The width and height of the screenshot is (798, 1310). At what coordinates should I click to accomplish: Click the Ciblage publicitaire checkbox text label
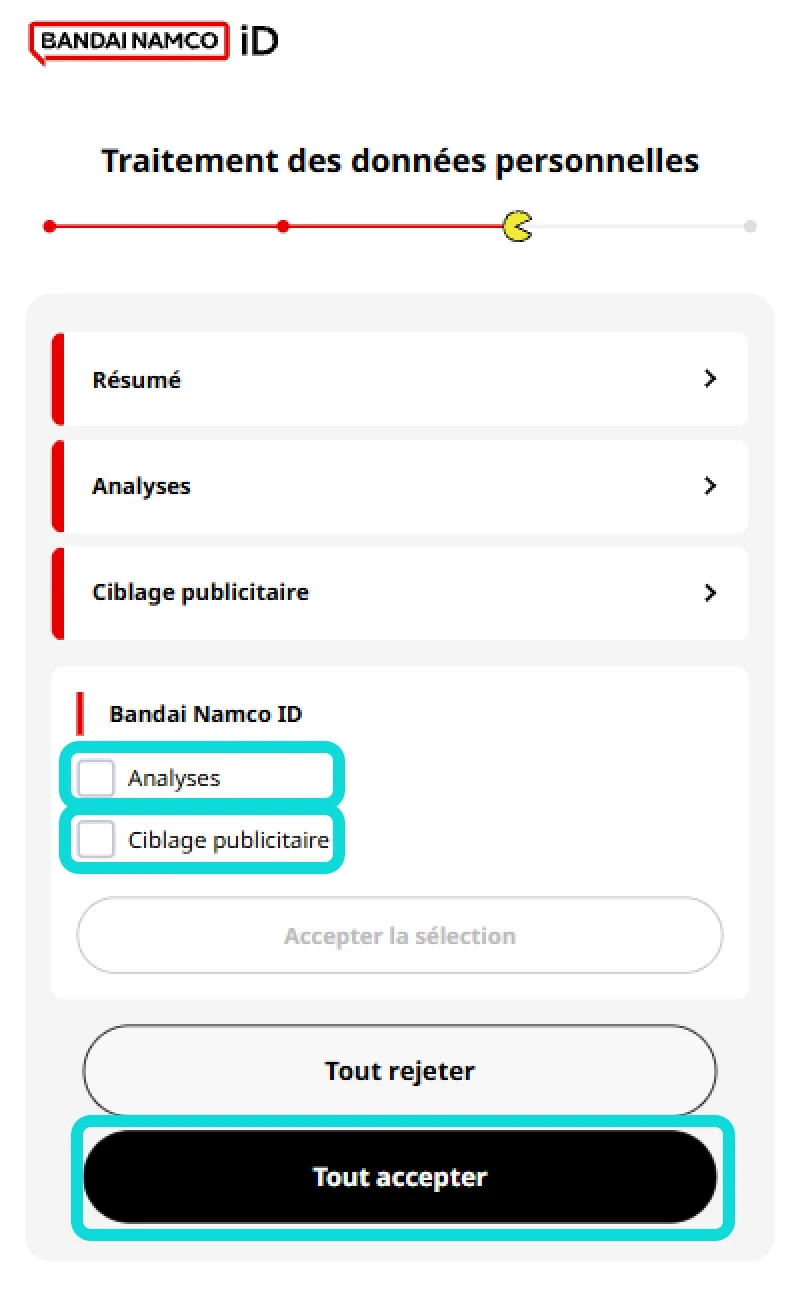click(228, 840)
